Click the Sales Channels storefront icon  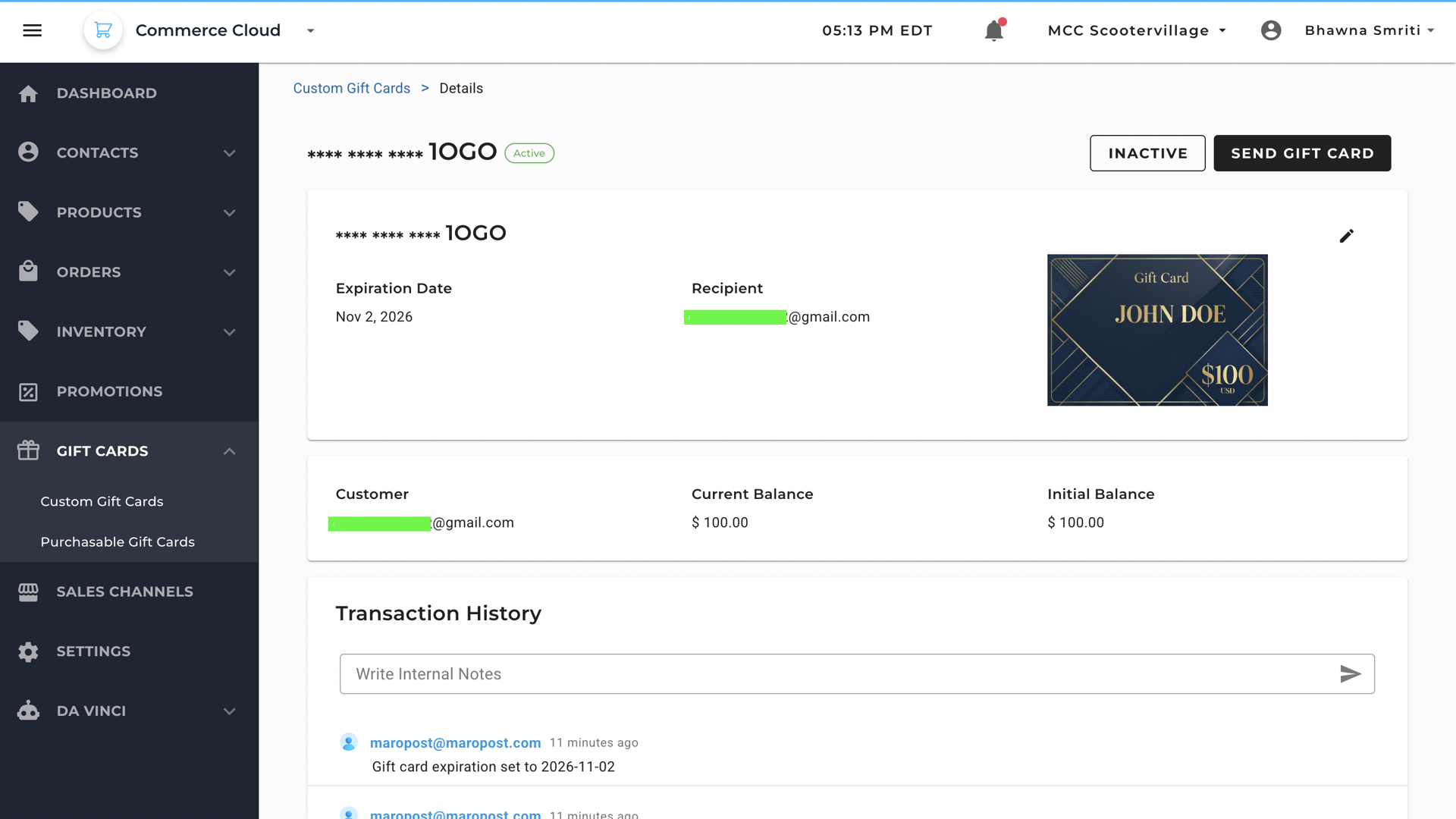point(28,592)
